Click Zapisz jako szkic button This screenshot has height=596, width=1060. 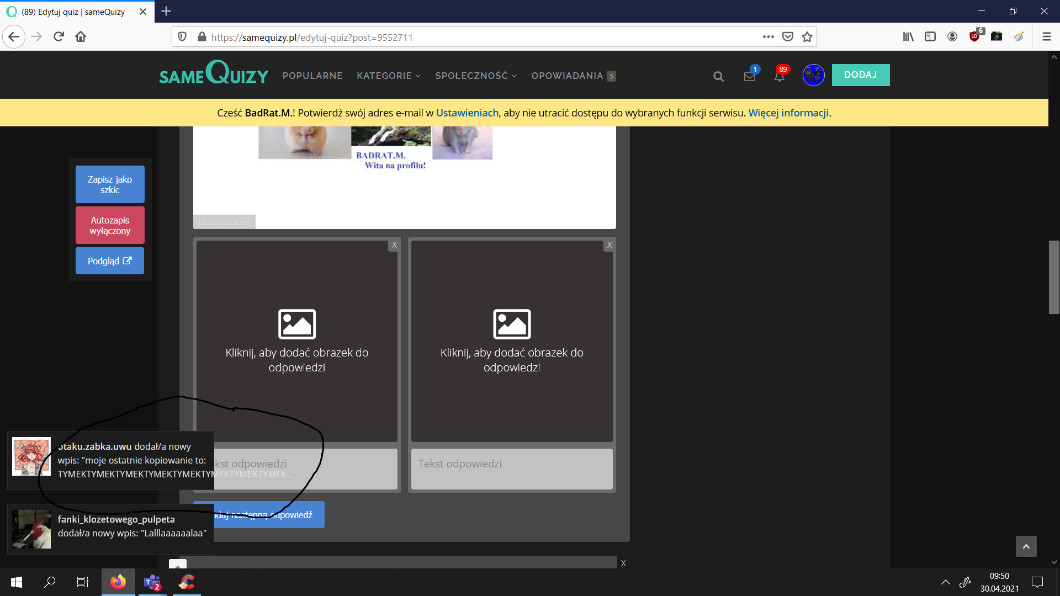tap(110, 184)
